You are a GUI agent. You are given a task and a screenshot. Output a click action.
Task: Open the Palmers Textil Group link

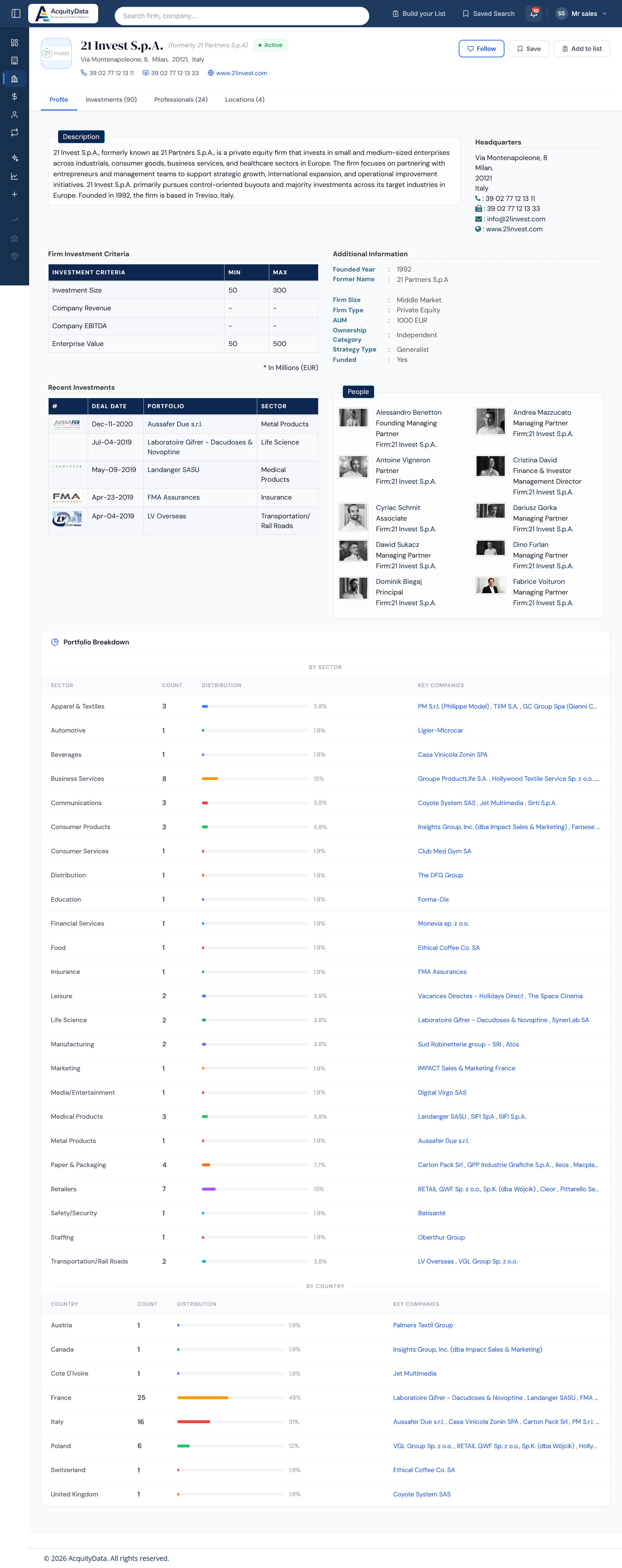(422, 1325)
